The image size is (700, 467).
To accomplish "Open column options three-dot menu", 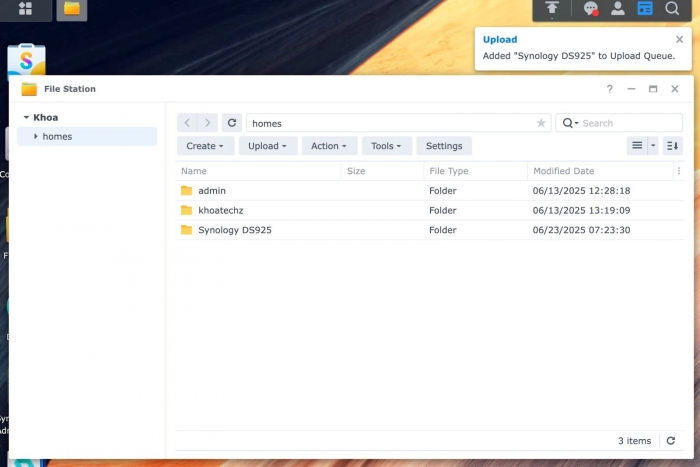I will (679, 171).
